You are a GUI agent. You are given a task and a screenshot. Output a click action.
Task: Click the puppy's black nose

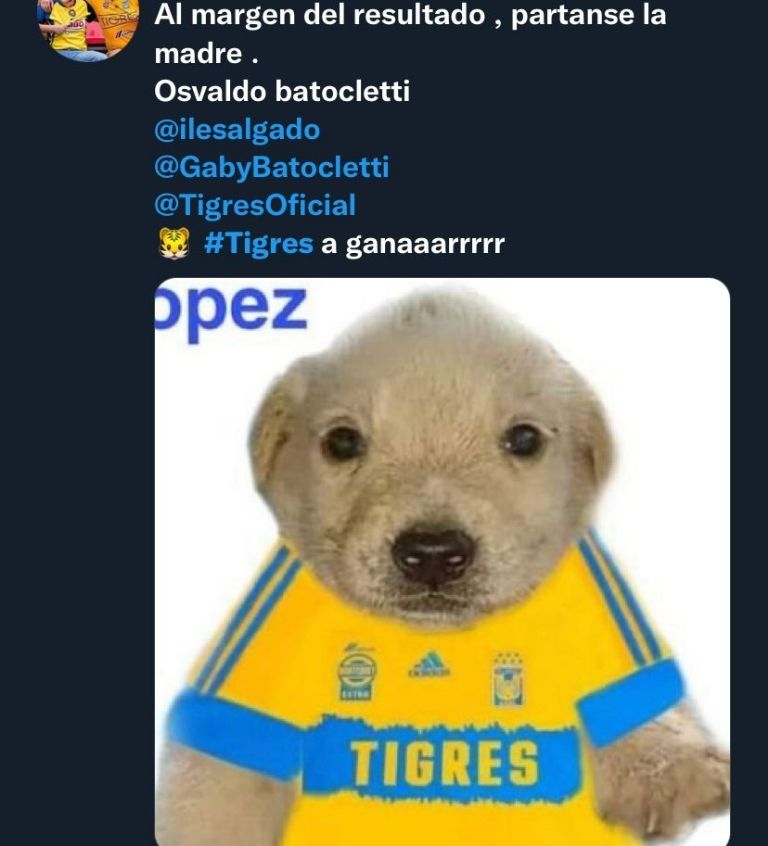pos(433,553)
